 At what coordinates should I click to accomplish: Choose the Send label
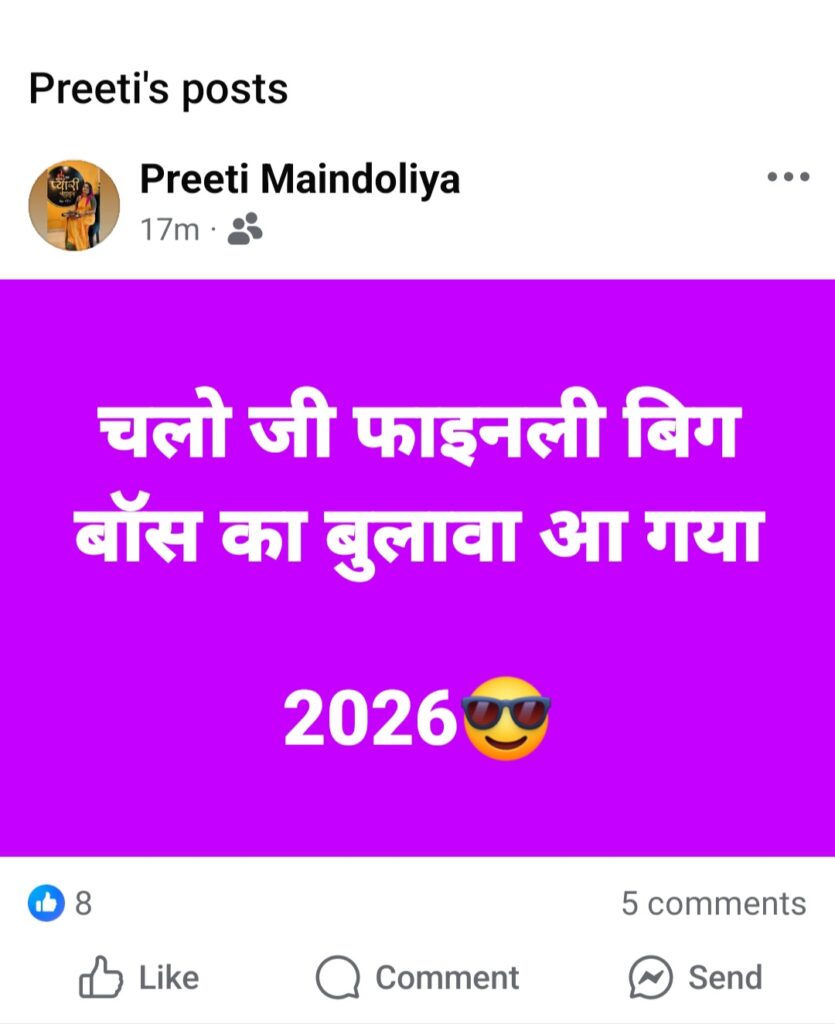725,978
